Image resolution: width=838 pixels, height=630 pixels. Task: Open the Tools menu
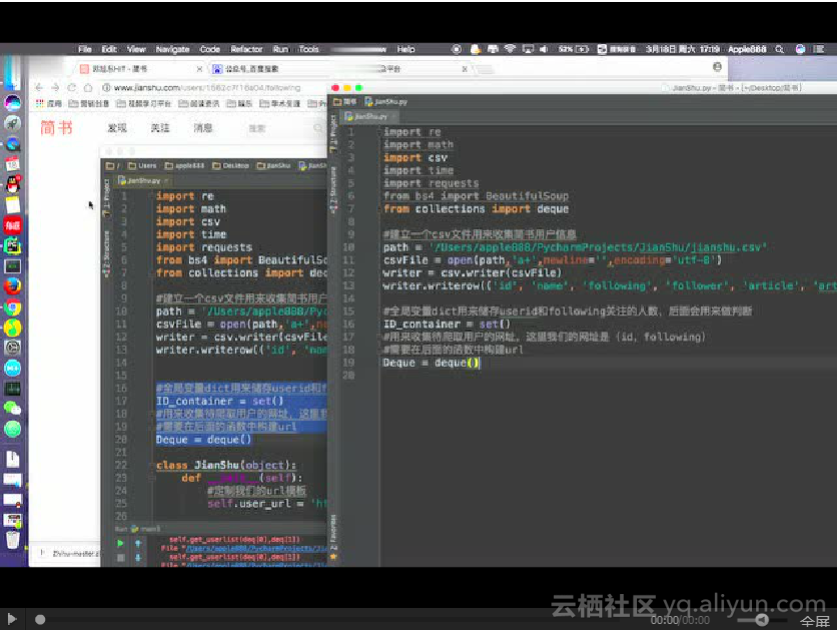coord(309,49)
